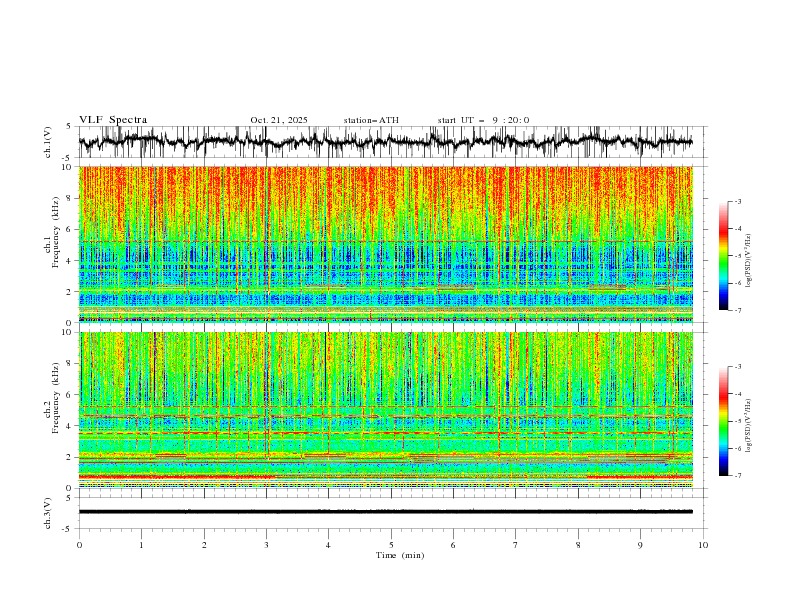
Task: Click the "-5" volt tick on ch.3(V) axis
Action: 68,529
